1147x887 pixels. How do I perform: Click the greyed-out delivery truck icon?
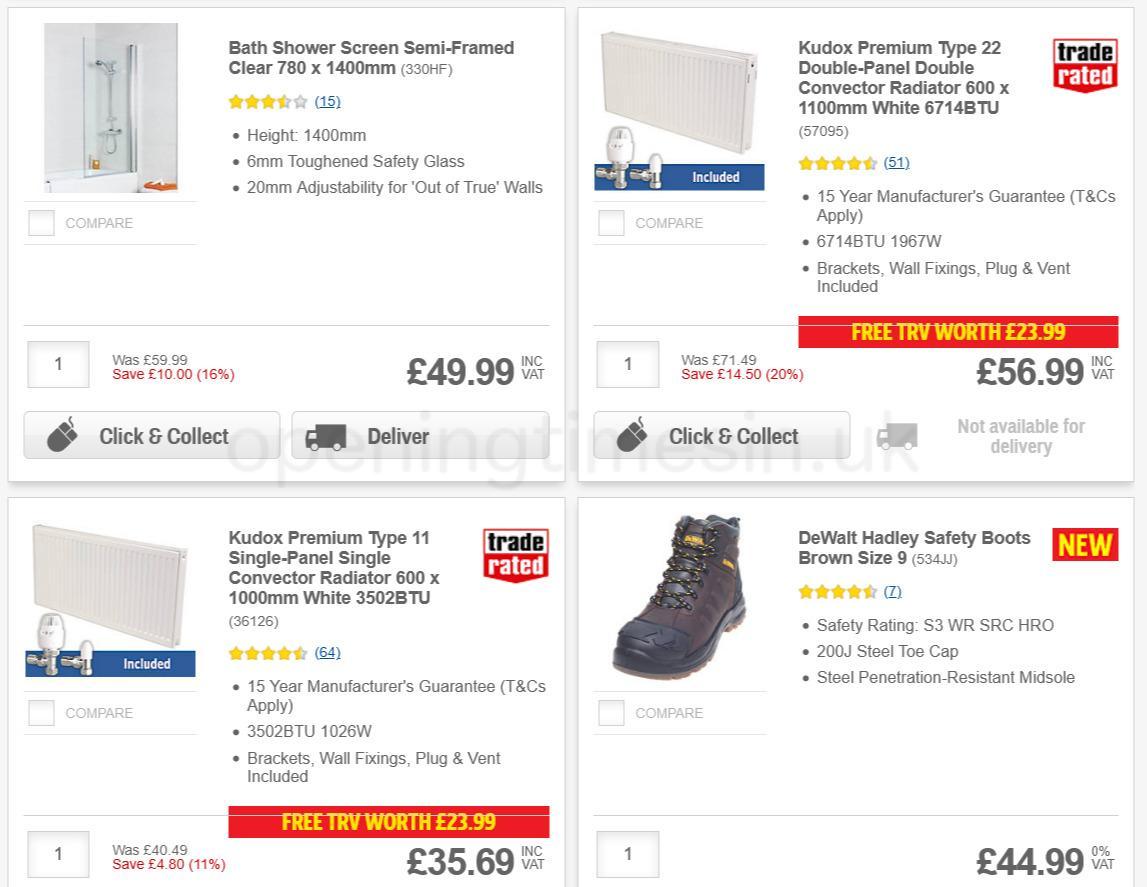(899, 436)
